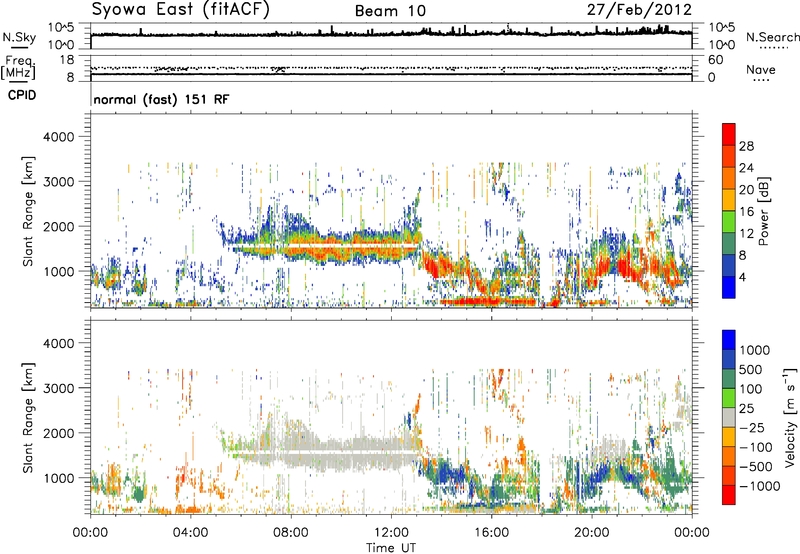
Task: Click the '60' tick on Nave axis
Action: click(715, 60)
